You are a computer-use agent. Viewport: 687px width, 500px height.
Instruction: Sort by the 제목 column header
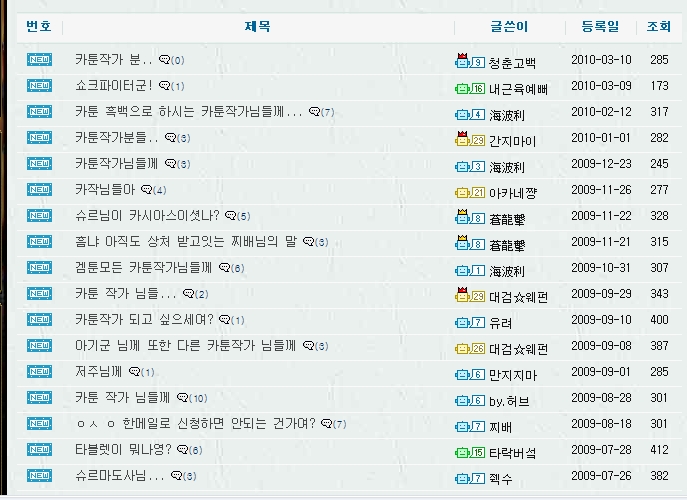(257, 27)
